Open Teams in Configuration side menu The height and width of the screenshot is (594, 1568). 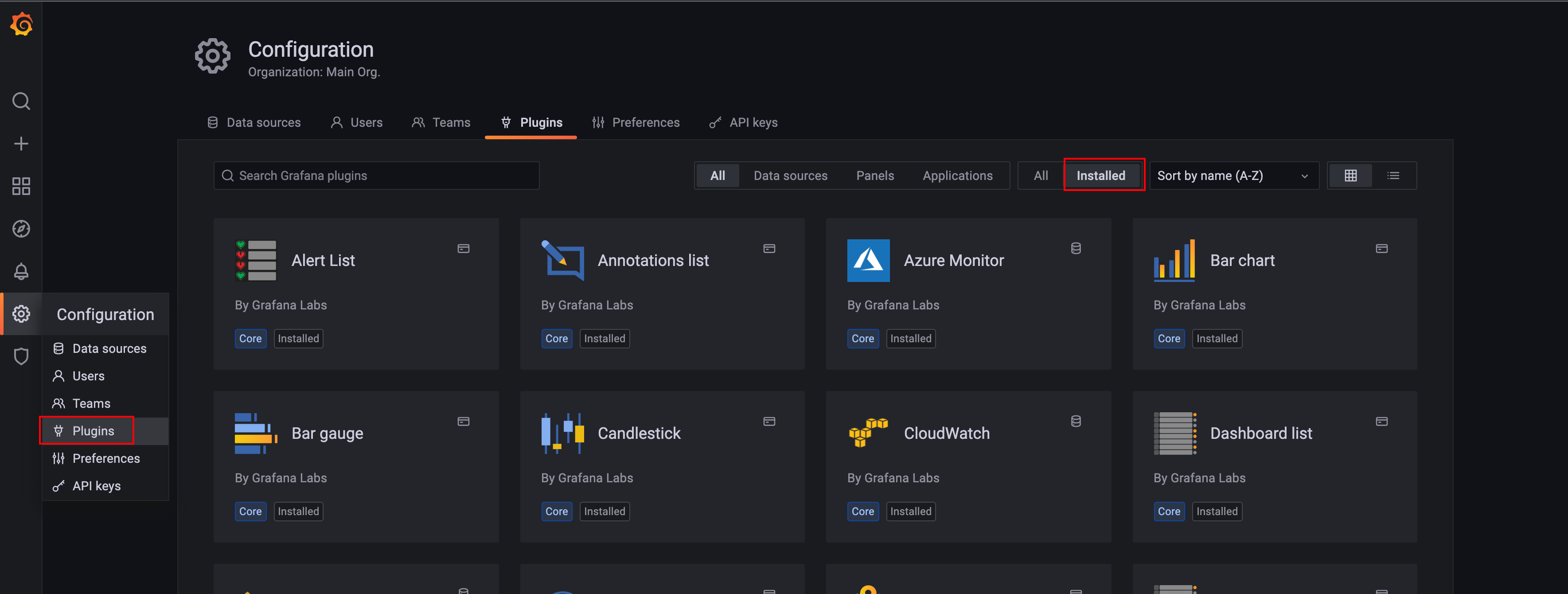tap(91, 403)
